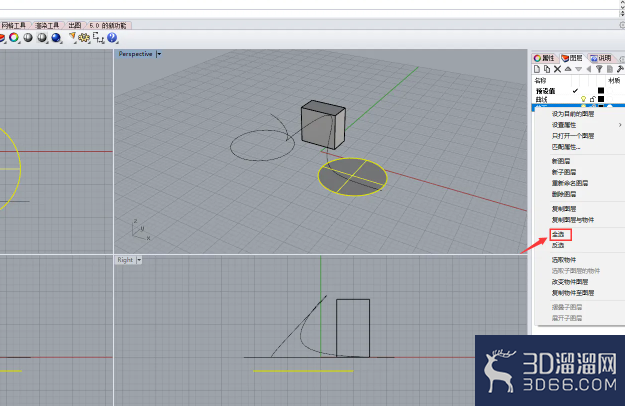Click the delete layer X icon
This screenshot has width=625, height=406.
[557, 69]
